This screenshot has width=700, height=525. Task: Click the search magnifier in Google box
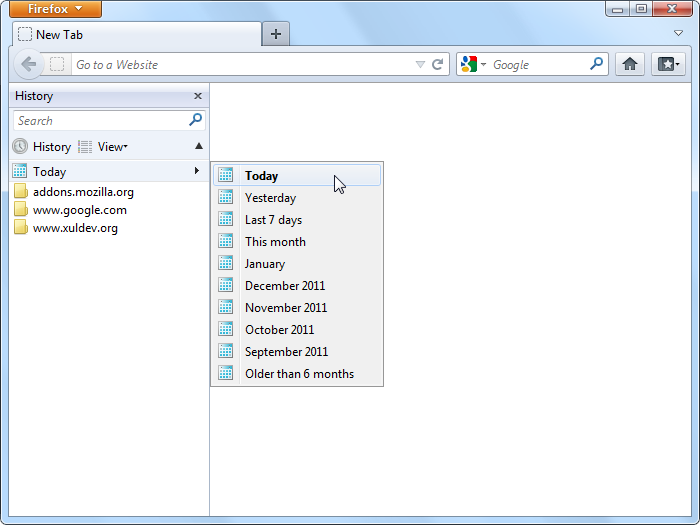tap(597, 64)
